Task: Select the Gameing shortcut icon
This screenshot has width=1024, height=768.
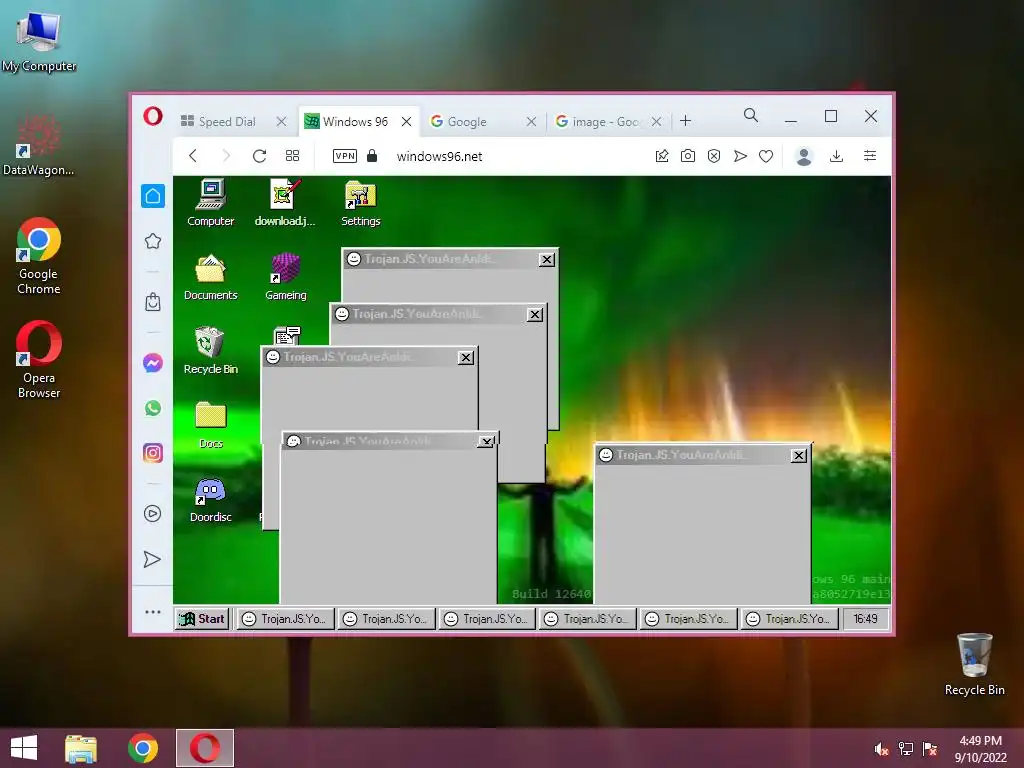Action: (x=285, y=278)
